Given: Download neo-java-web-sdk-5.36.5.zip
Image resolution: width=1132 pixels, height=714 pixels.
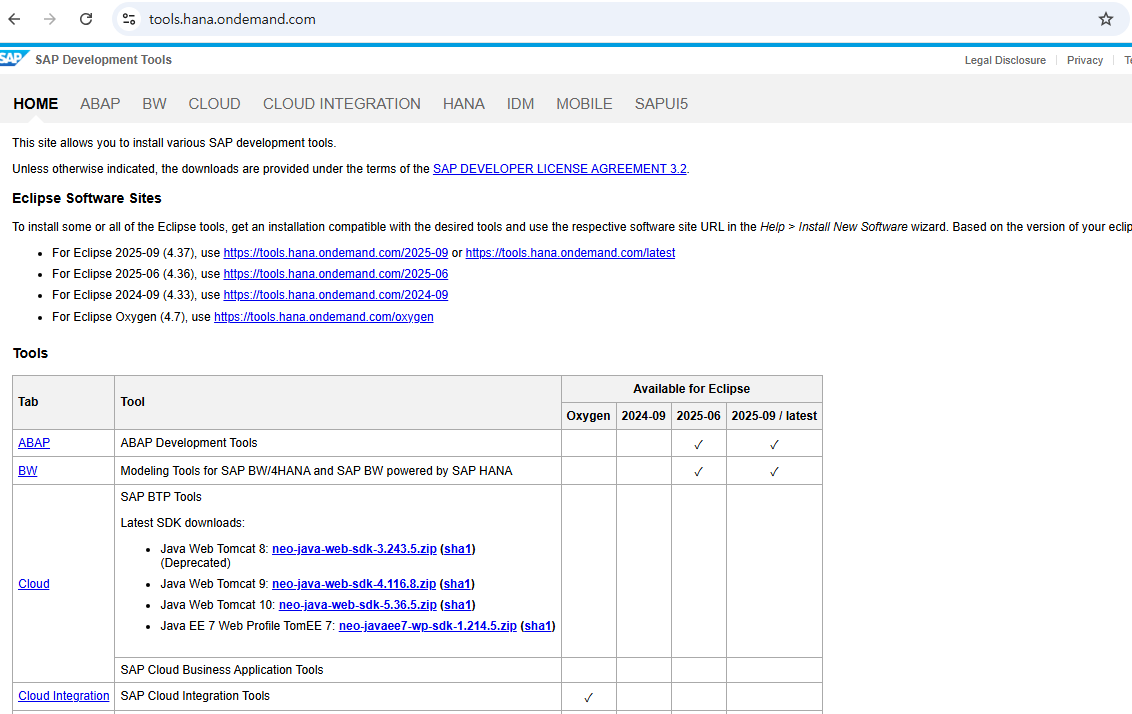Looking at the screenshot, I should (x=357, y=605).
